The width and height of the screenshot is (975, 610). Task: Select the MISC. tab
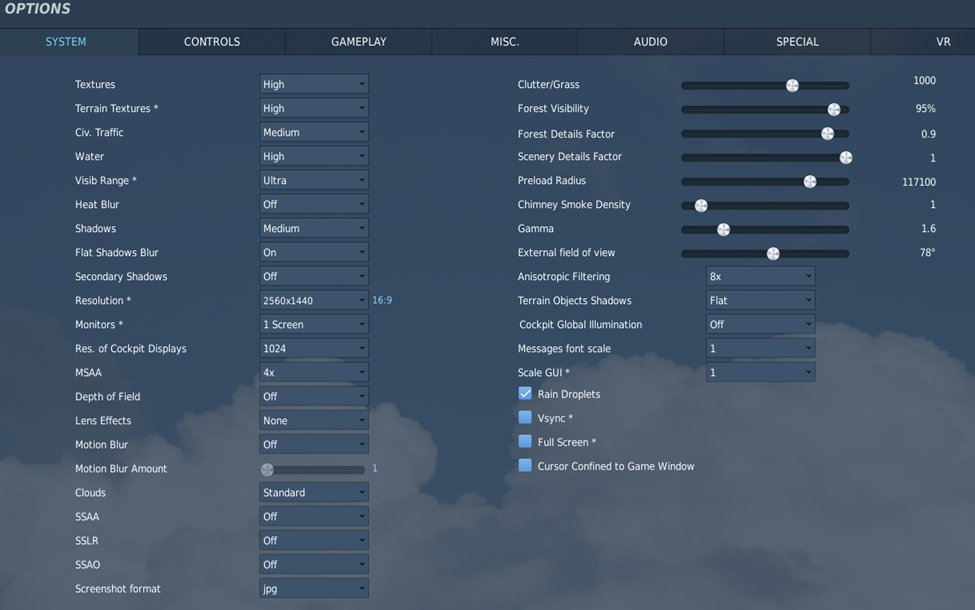point(504,42)
